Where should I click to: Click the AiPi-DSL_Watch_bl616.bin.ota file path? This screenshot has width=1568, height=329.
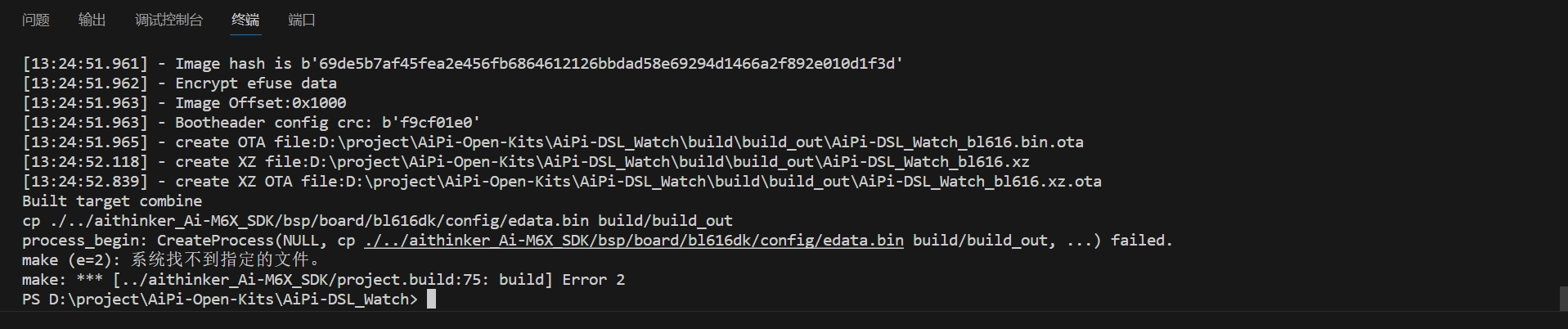701,142
